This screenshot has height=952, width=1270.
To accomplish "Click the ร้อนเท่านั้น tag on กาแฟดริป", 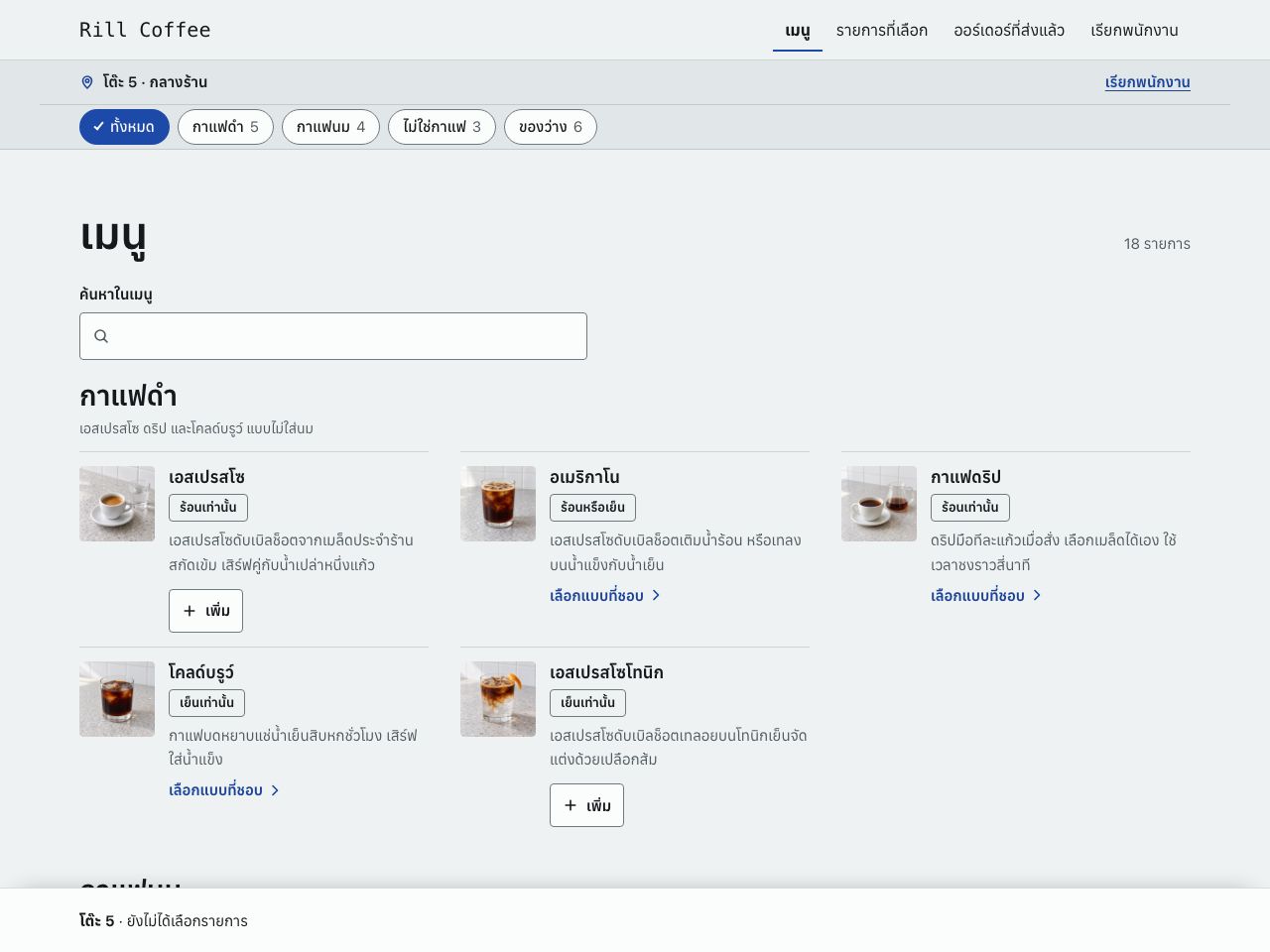I will pyautogui.click(x=970, y=508).
